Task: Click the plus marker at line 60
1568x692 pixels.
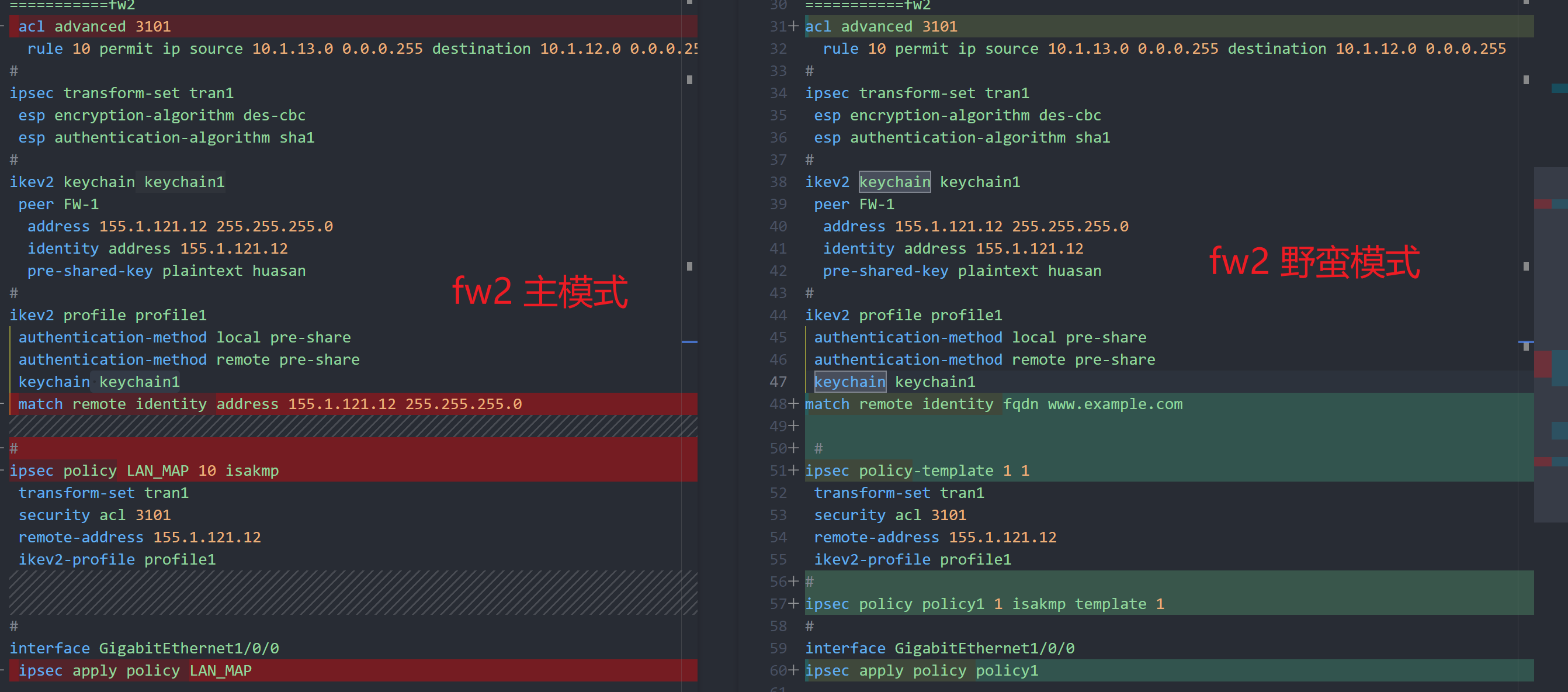Action: point(793,670)
